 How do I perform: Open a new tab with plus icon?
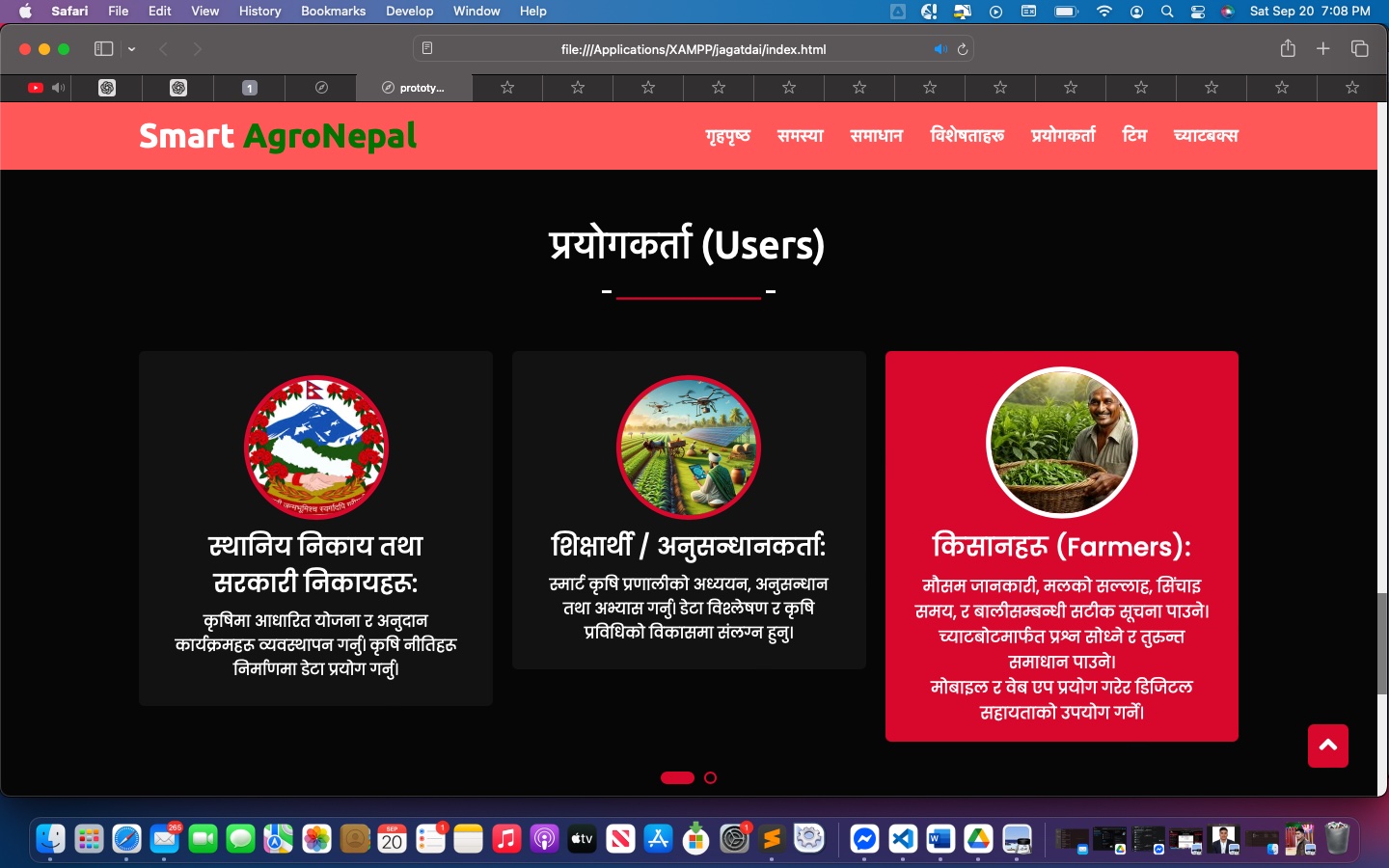(x=1322, y=49)
